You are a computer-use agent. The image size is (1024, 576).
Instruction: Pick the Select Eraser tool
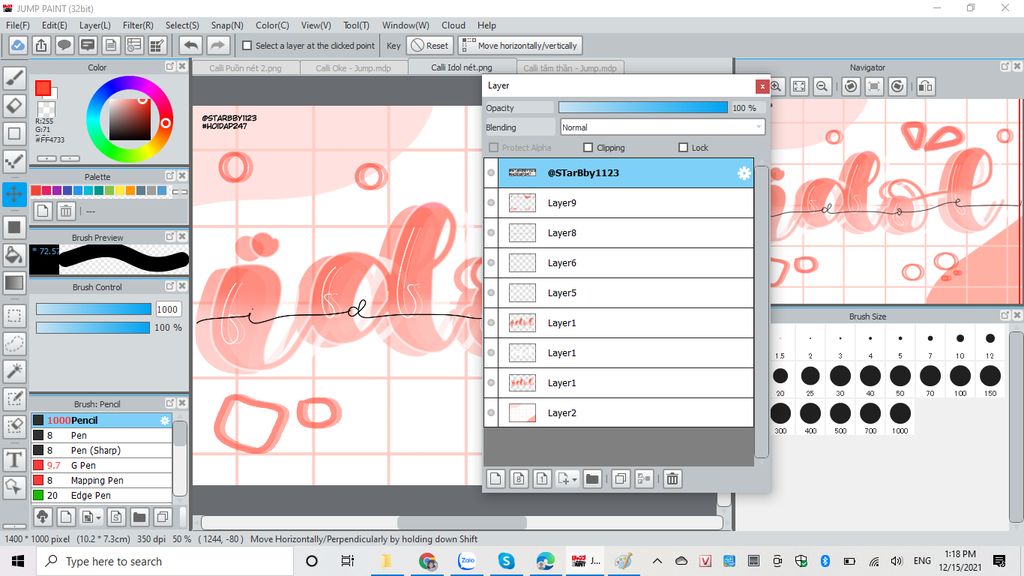pos(14,426)
